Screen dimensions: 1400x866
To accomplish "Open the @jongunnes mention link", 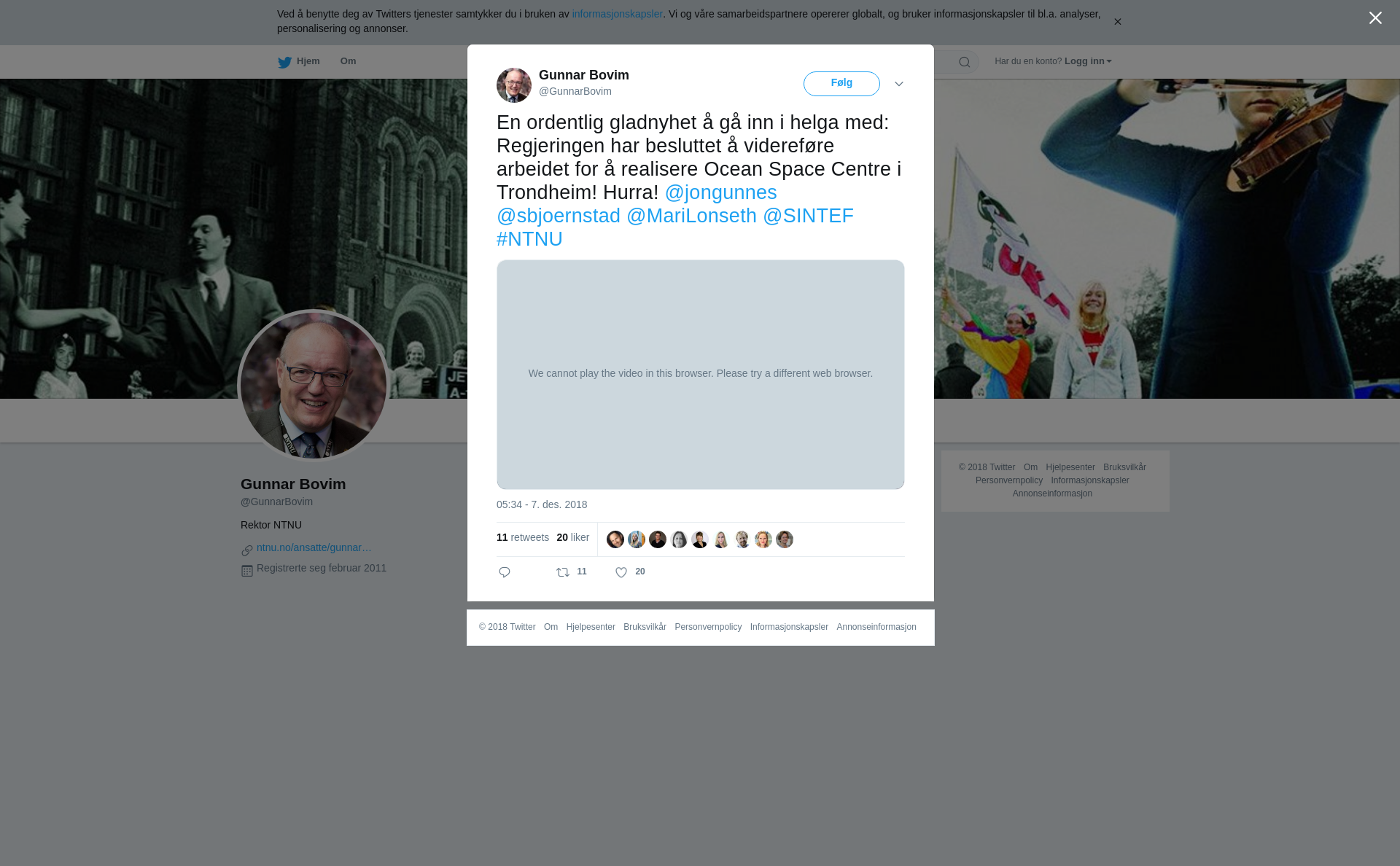I will [x=720, y=192].
